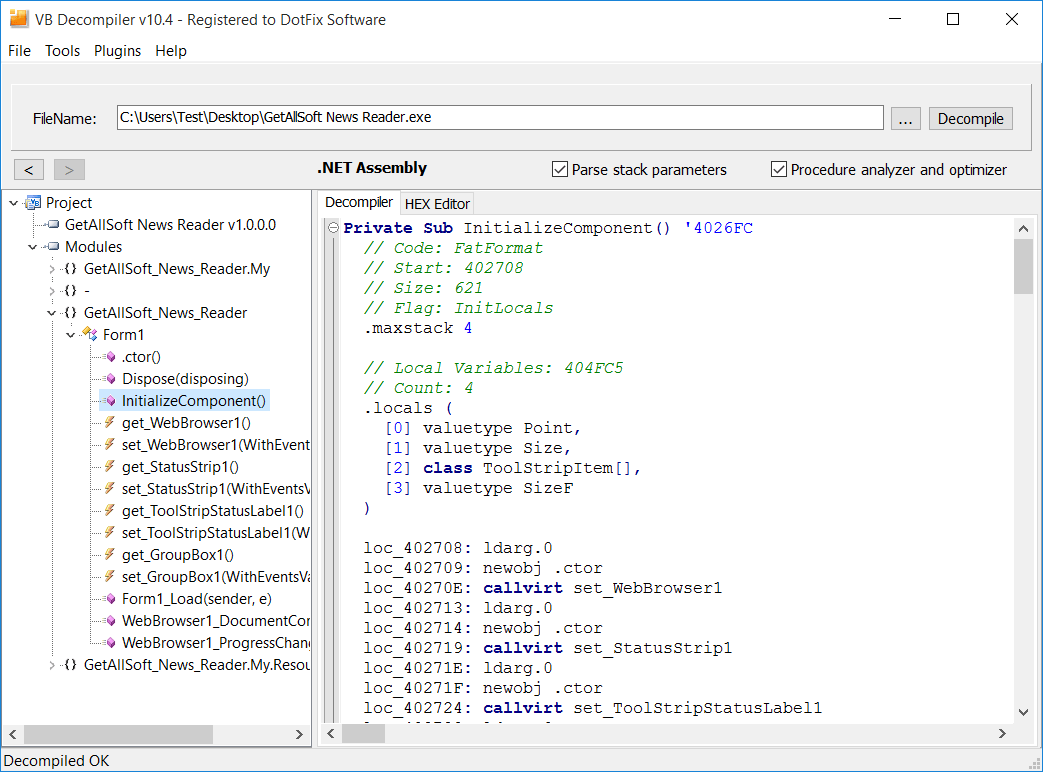This screenshot has width=1043, height=772.
Task: Expand the GetAllSoft_News_Reader.My module
Action: [51, 268]
